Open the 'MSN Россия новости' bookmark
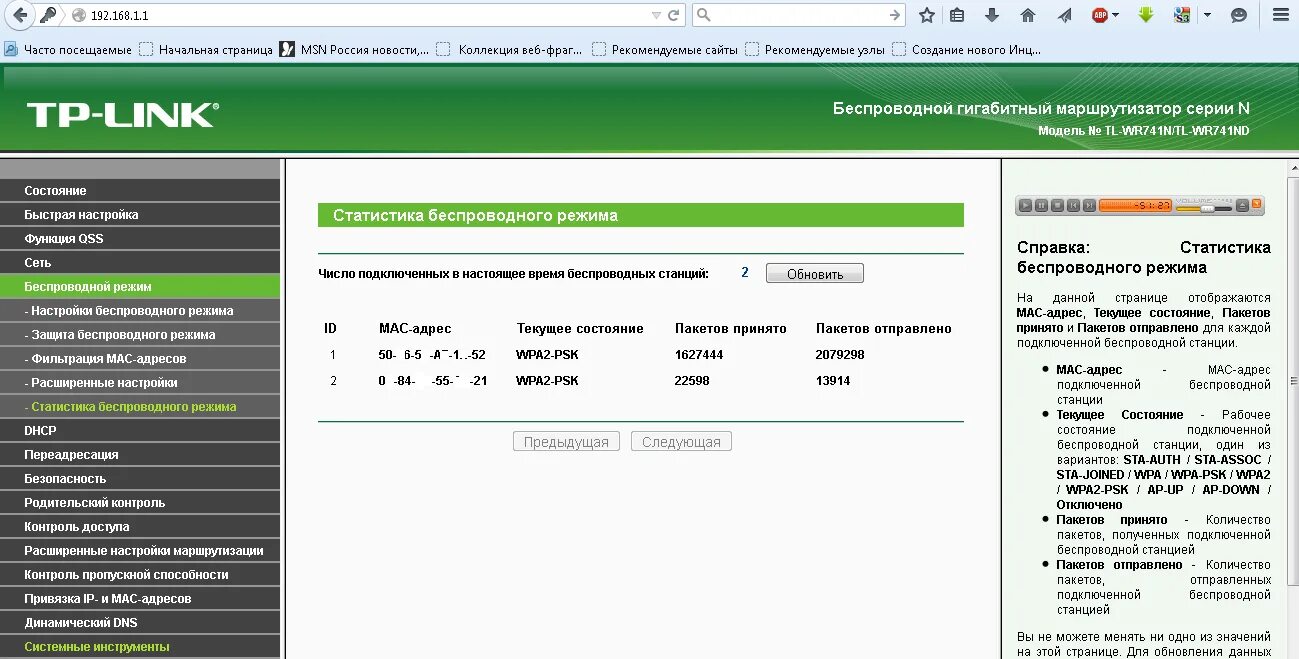 click(x=354, y=49)
